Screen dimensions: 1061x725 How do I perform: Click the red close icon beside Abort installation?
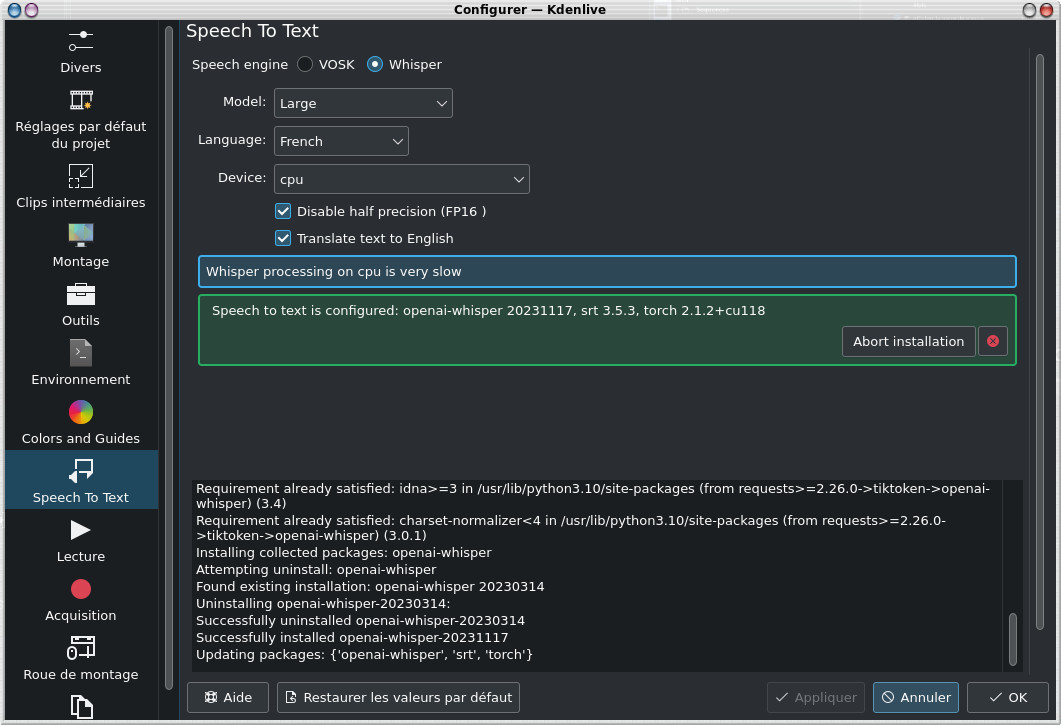click(993, 341)
